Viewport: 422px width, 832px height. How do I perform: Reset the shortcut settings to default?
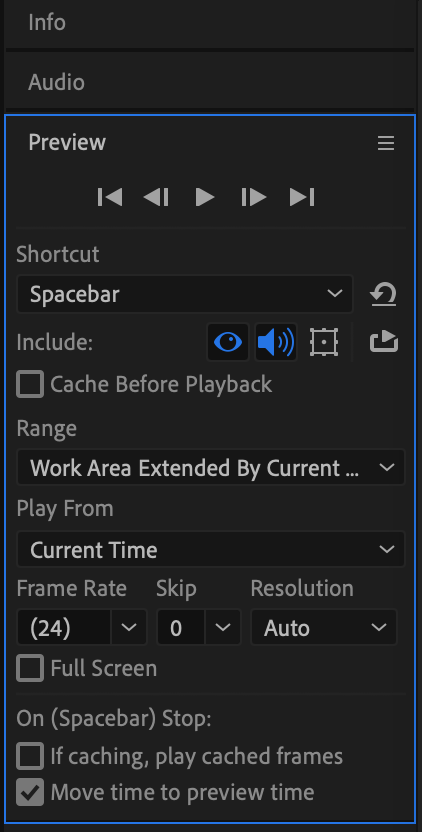pyautogui.click(x=383, y=294)
